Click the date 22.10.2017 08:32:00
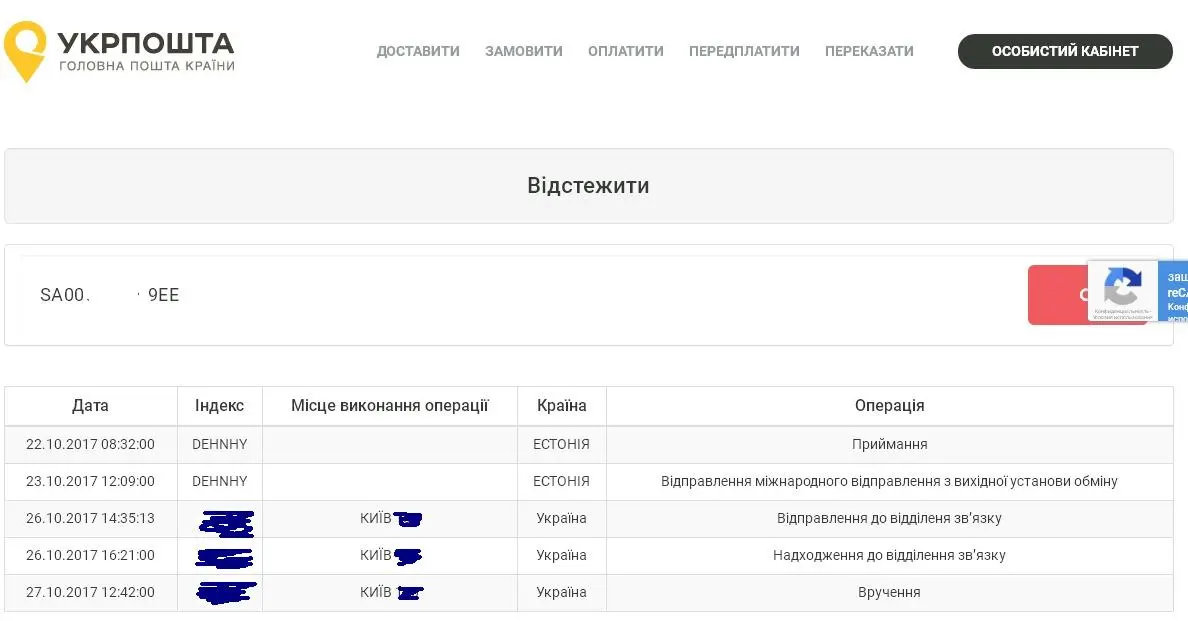 [x=90, y=445]
